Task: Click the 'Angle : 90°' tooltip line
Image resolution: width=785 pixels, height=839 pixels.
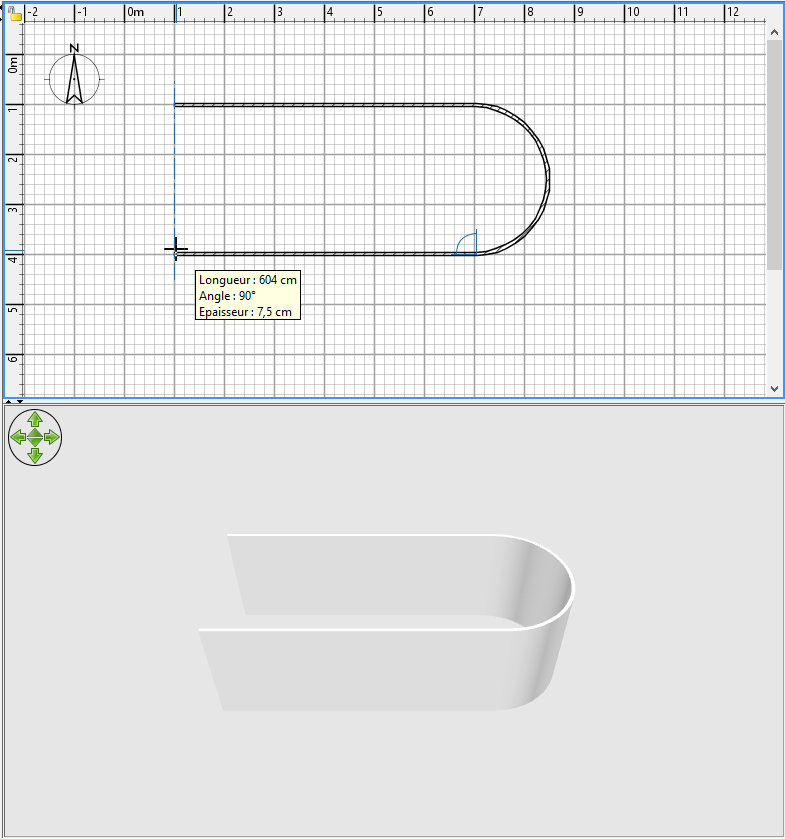Action: [x=227, y=296]
